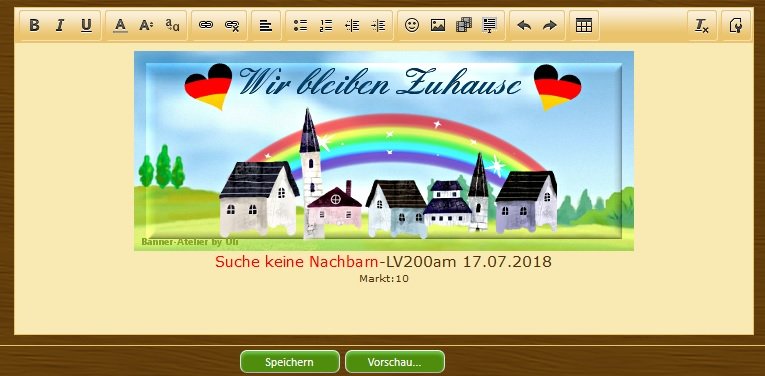The image size is (765, 376).
Task: Insert a bulleted list
Action: [300, 25]
